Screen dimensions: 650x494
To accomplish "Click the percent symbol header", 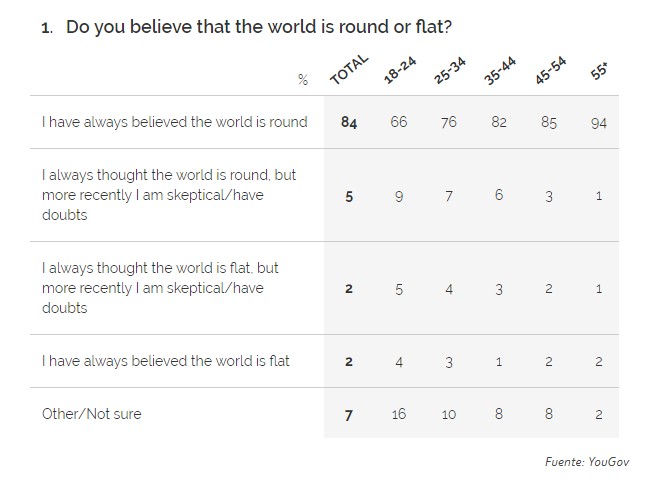I will point(302,78).
